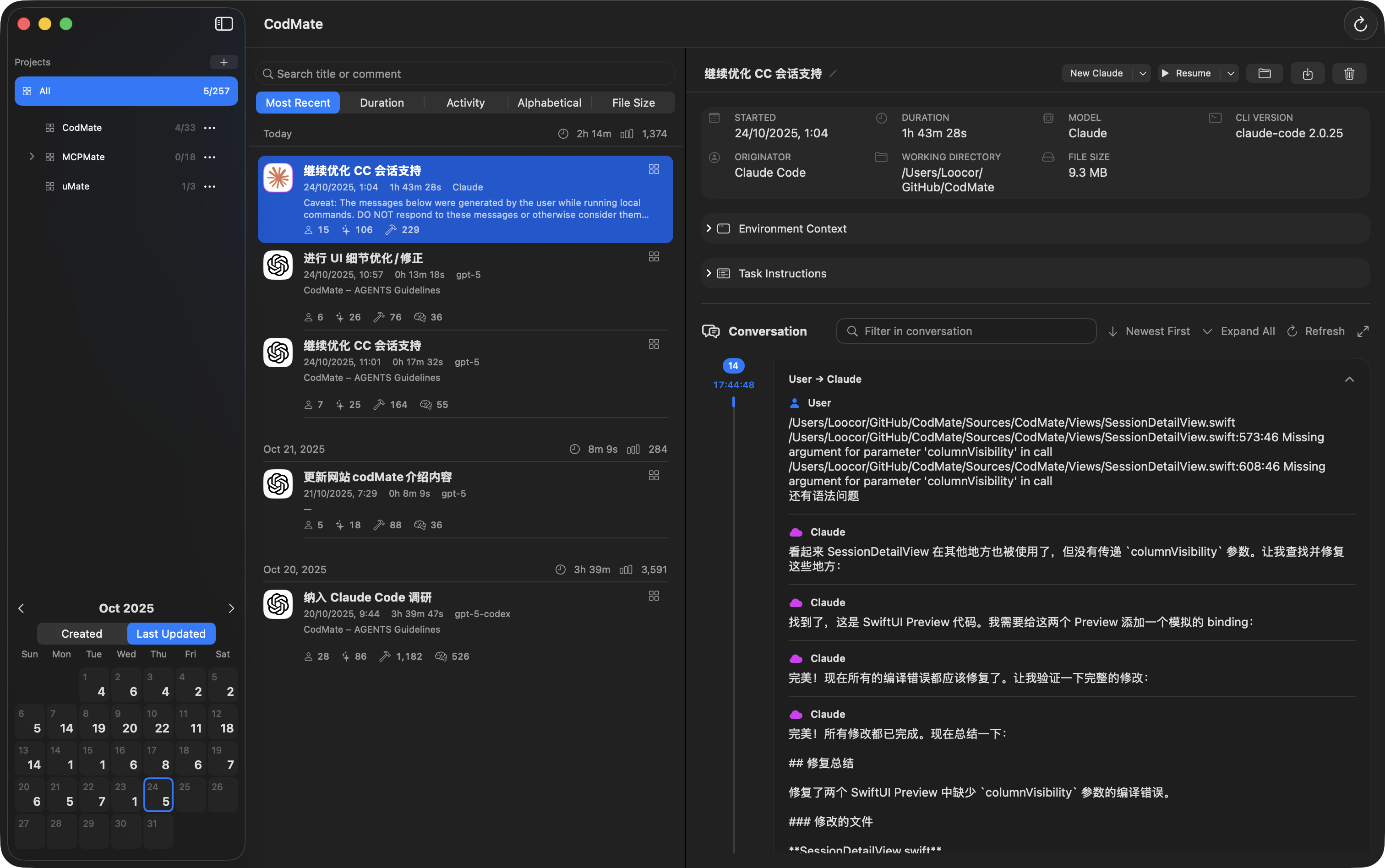Click the Claude icon of 继续优化 CC 会话支持
This screenshot has width=1385, height=868.
tap(278, 177)
